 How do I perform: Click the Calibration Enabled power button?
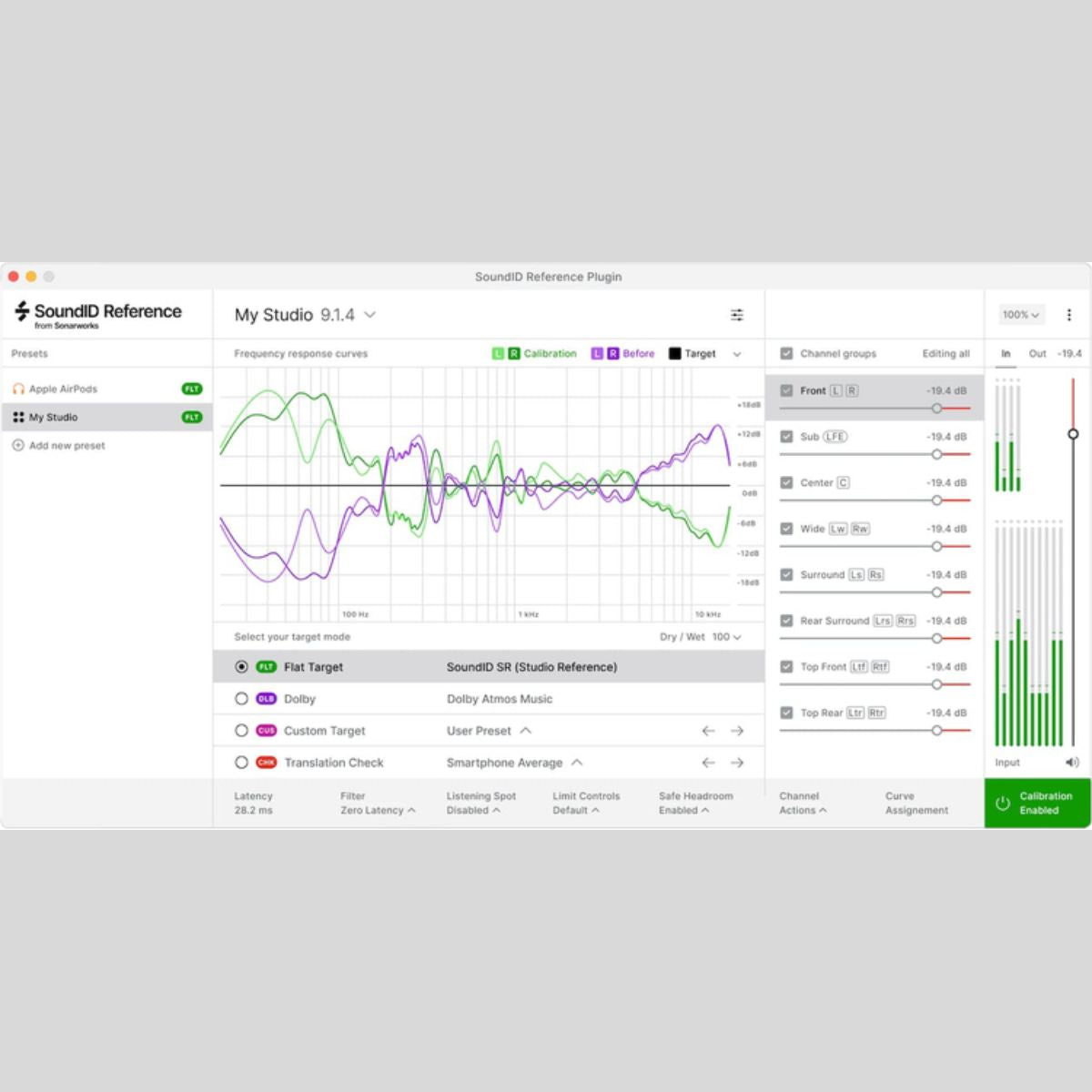coord(1037,804)
